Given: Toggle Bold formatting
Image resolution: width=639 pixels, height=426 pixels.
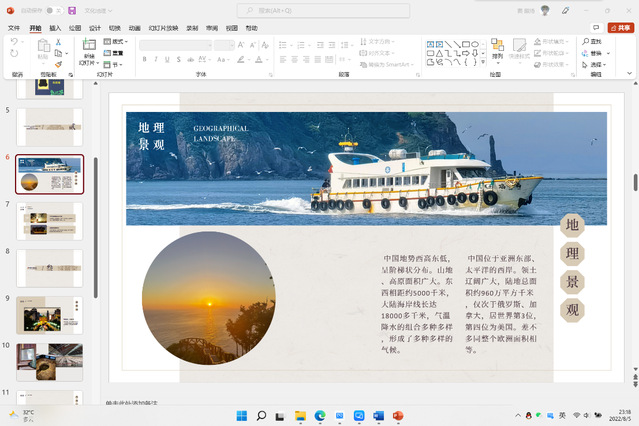Looking at the screenshot, I should (x=144, y=59).
